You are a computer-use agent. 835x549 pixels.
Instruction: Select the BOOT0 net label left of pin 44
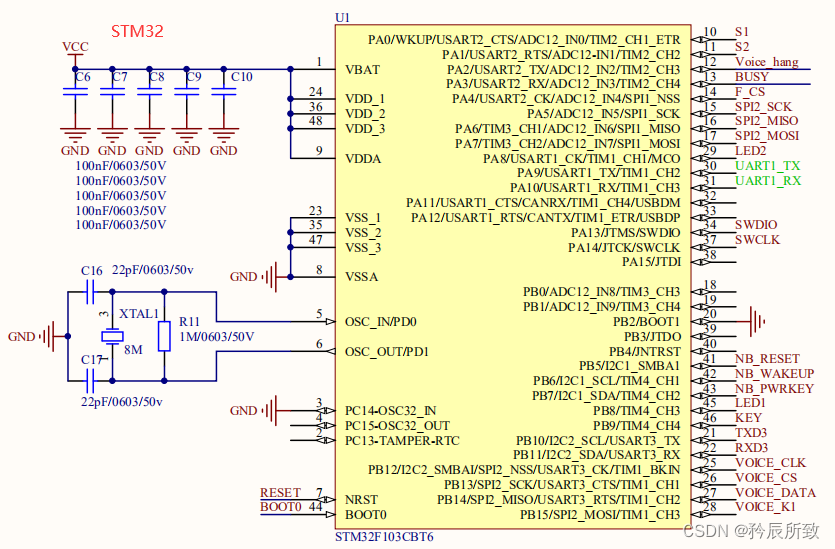pos(281,506)
